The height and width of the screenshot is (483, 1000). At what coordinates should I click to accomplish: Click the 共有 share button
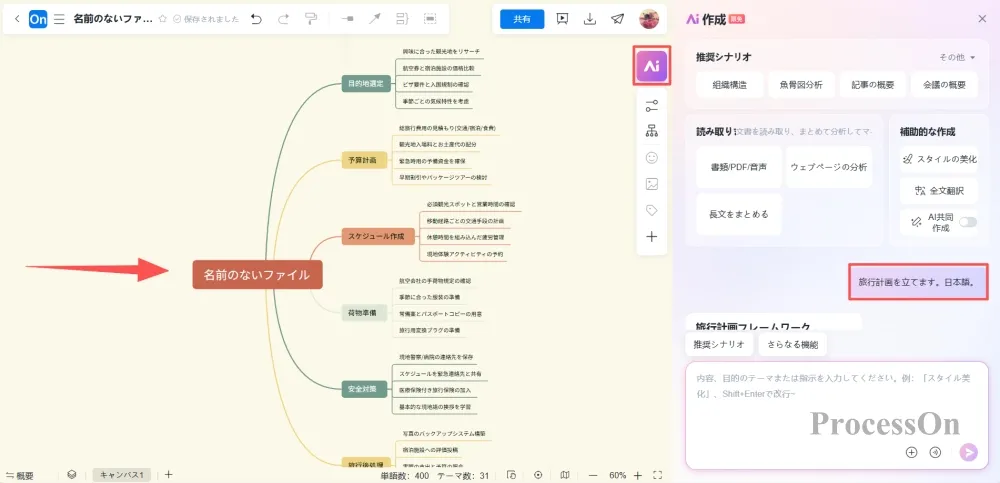coord(522,18)
